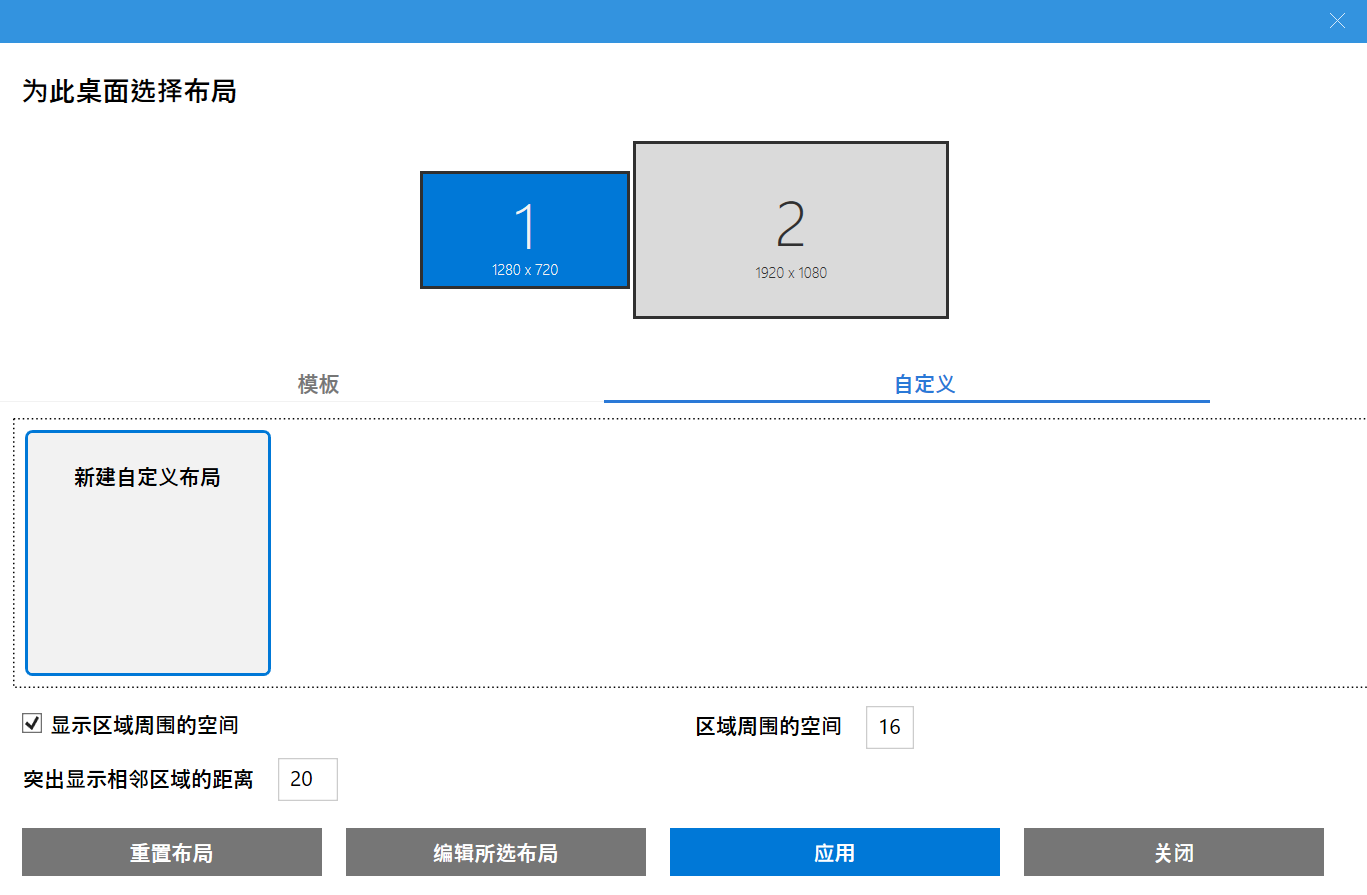Select monitor 2 with resolution 1920 x 1080
The height and width of the screenshot is (895, 1367).
[x=790, y=230]
